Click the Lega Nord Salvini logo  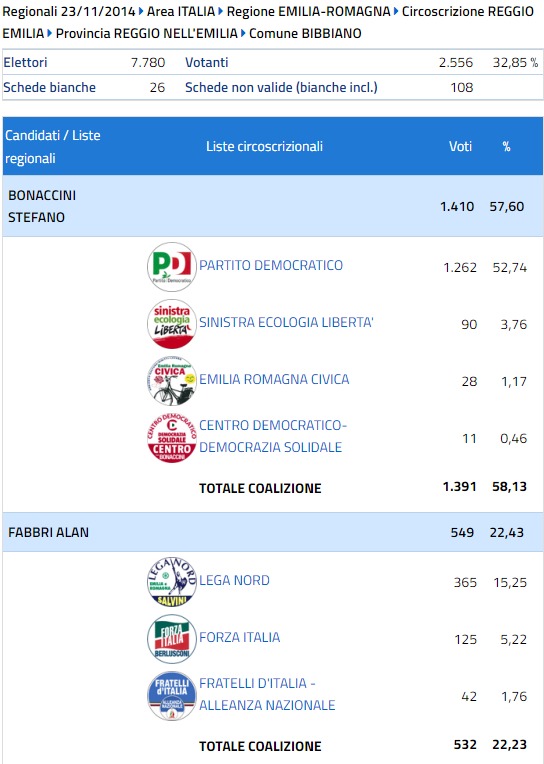pos(172,582)
